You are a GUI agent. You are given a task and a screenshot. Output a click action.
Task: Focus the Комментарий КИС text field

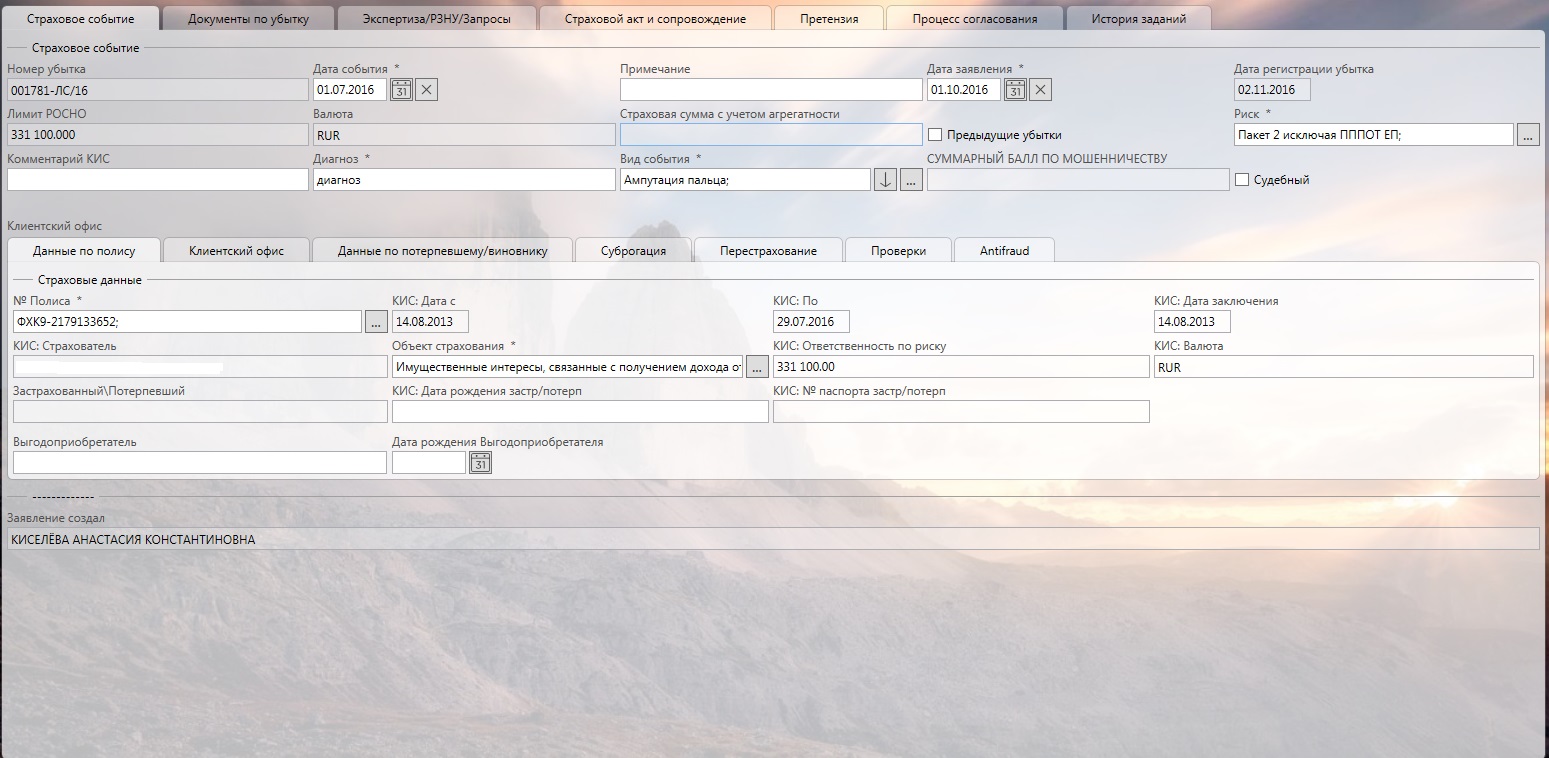pyautogui.click(x=158, y=180)
